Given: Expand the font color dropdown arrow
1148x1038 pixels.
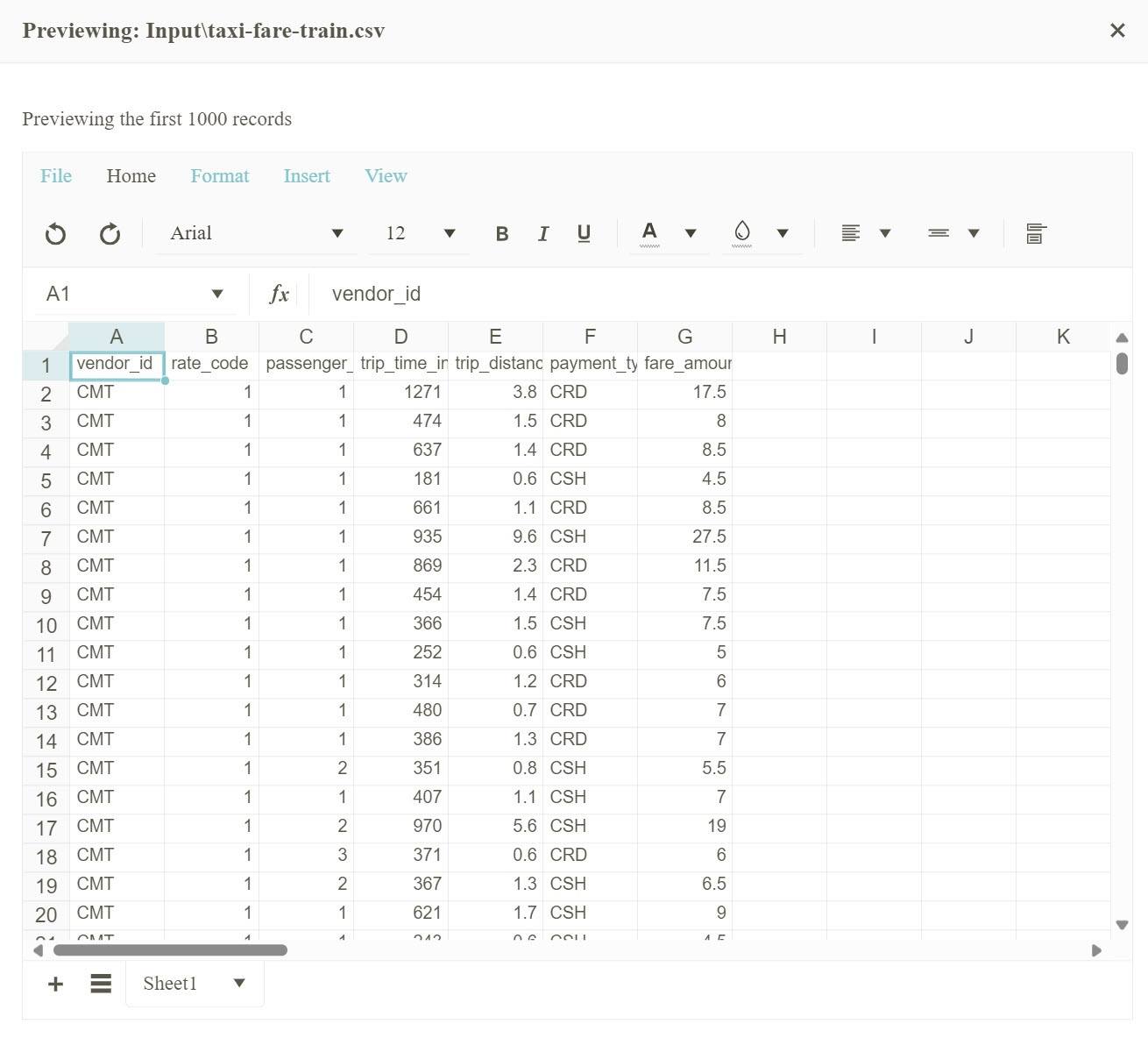Looking at the screenshot, I should click(x=691, y=233).
